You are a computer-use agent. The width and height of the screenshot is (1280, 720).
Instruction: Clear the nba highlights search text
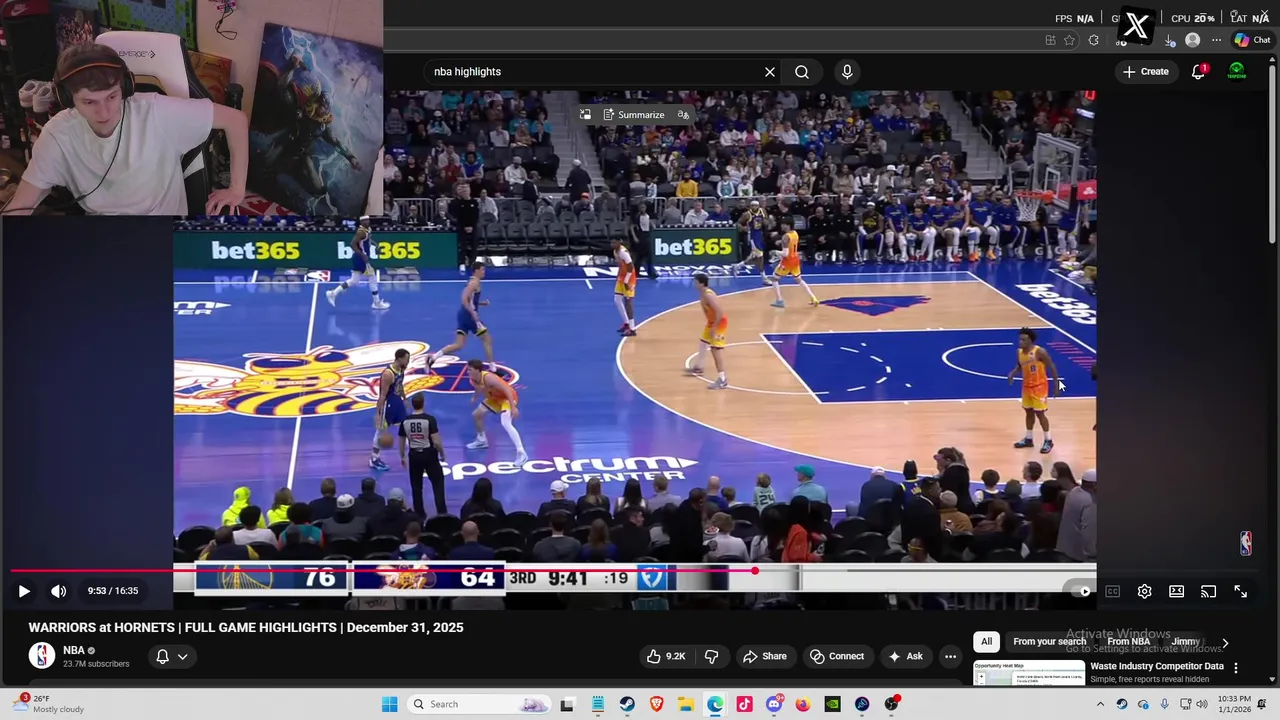770,72
